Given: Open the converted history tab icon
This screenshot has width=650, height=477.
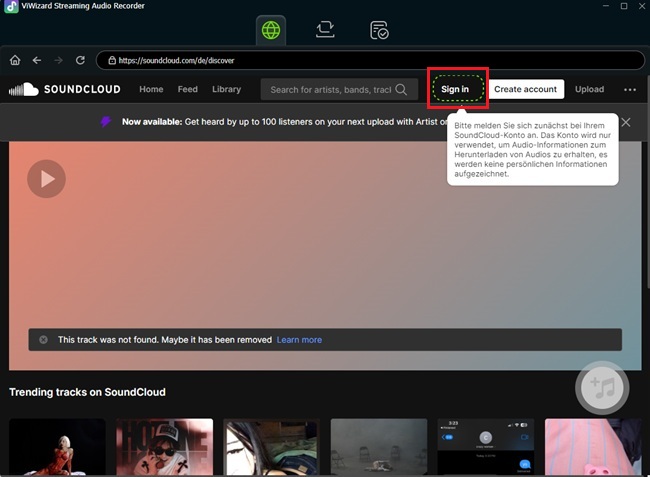Looking at the screenshot, I should [x=379, y=30].
